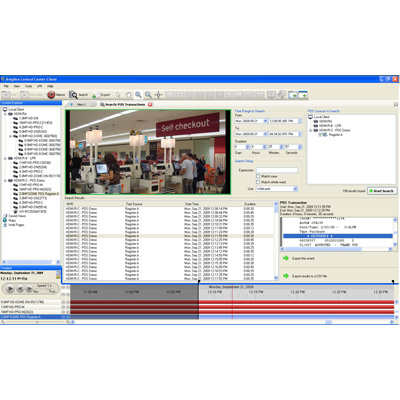
Task: Click the horizontal scrollbar thumb below the timeline
Action: point(328,322)
